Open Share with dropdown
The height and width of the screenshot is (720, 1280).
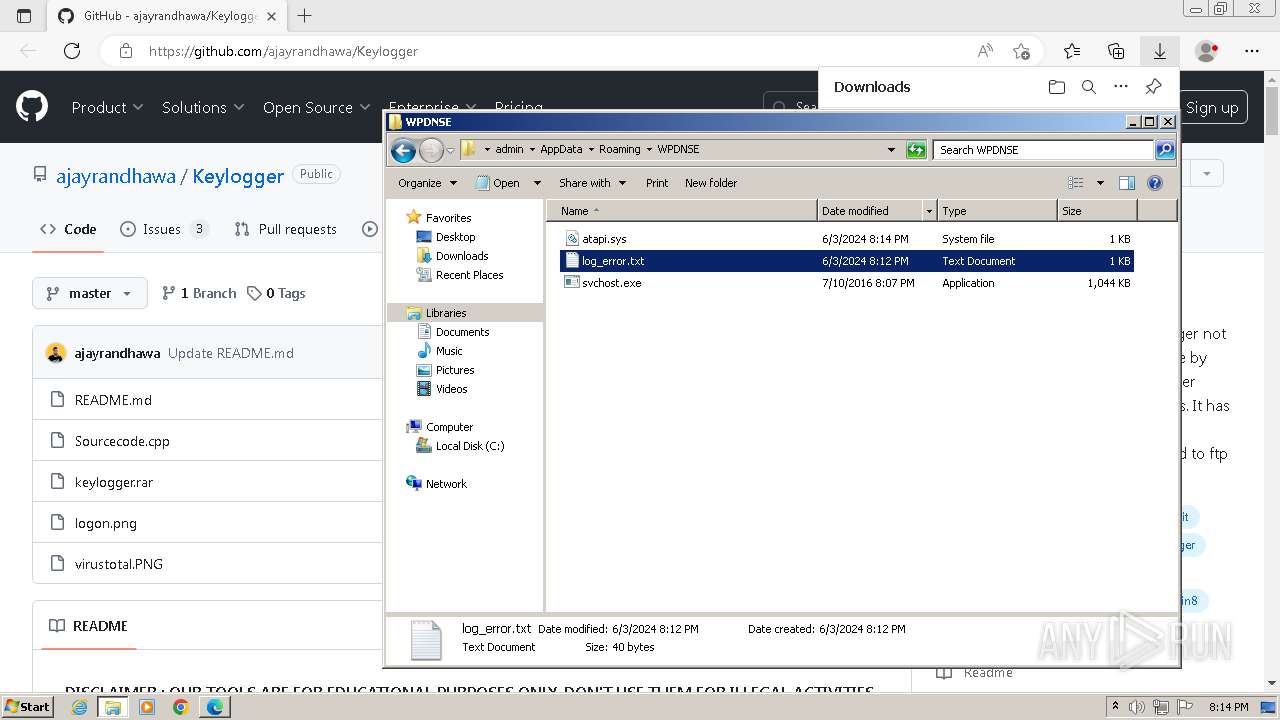tap(592, 183)
